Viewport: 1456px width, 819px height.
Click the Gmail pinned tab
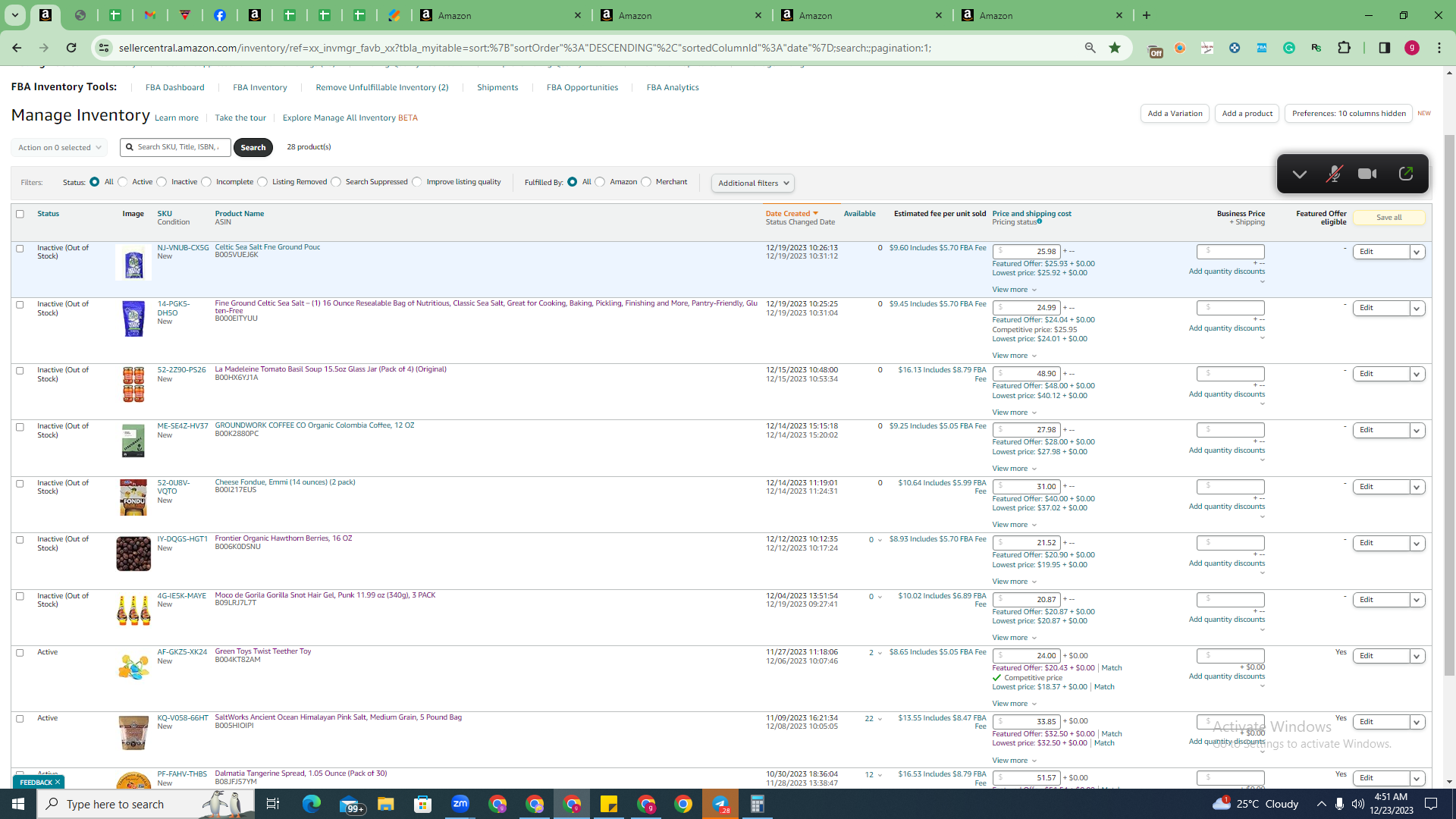(x=150, y=15)
